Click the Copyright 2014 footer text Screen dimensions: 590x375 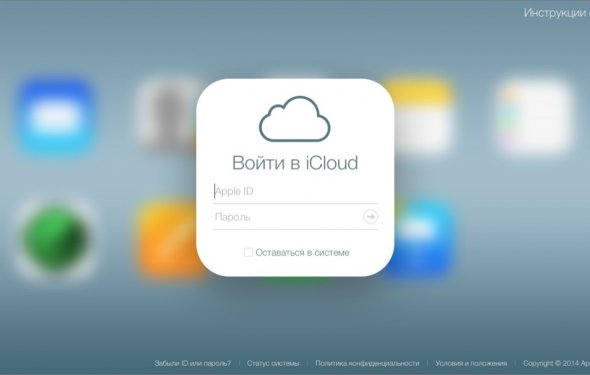click(556, 363)
